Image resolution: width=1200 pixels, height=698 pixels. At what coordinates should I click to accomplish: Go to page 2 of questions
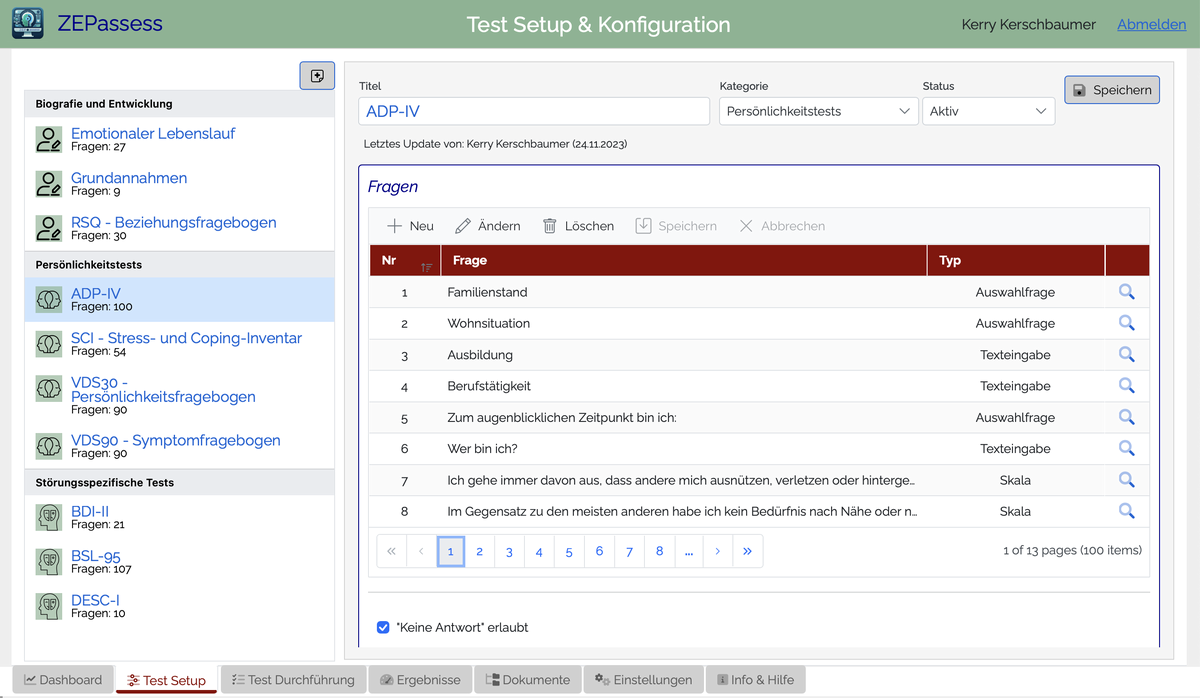pos(480,551)
